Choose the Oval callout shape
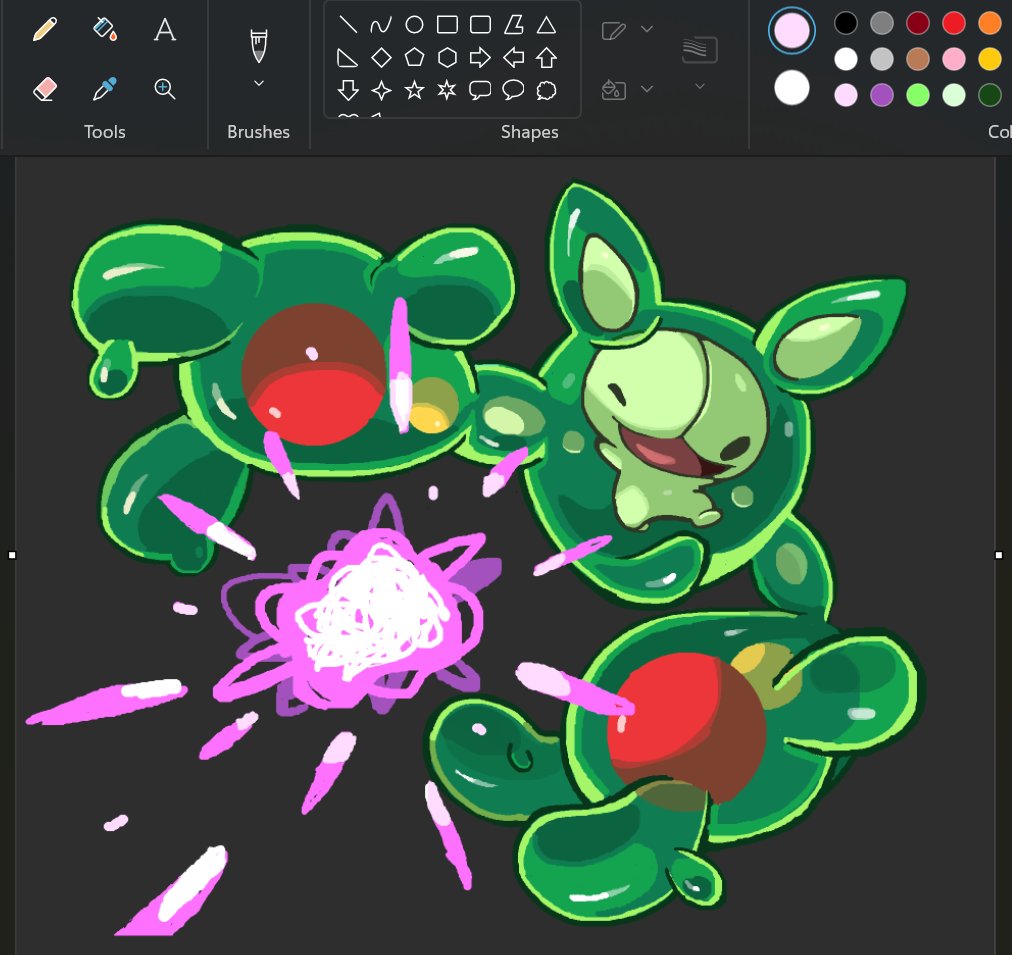The width and height of the screenshot is (1012, 955). point(513,90)
